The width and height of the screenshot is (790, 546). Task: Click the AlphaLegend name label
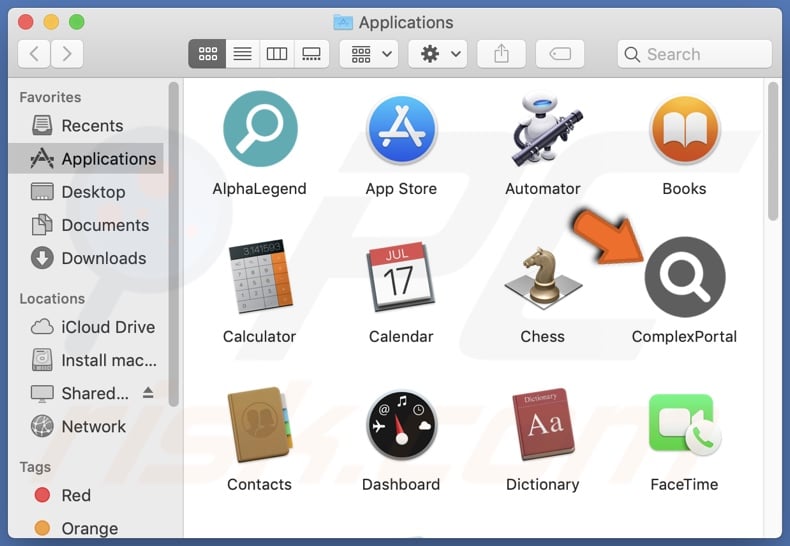click(259, 189)
